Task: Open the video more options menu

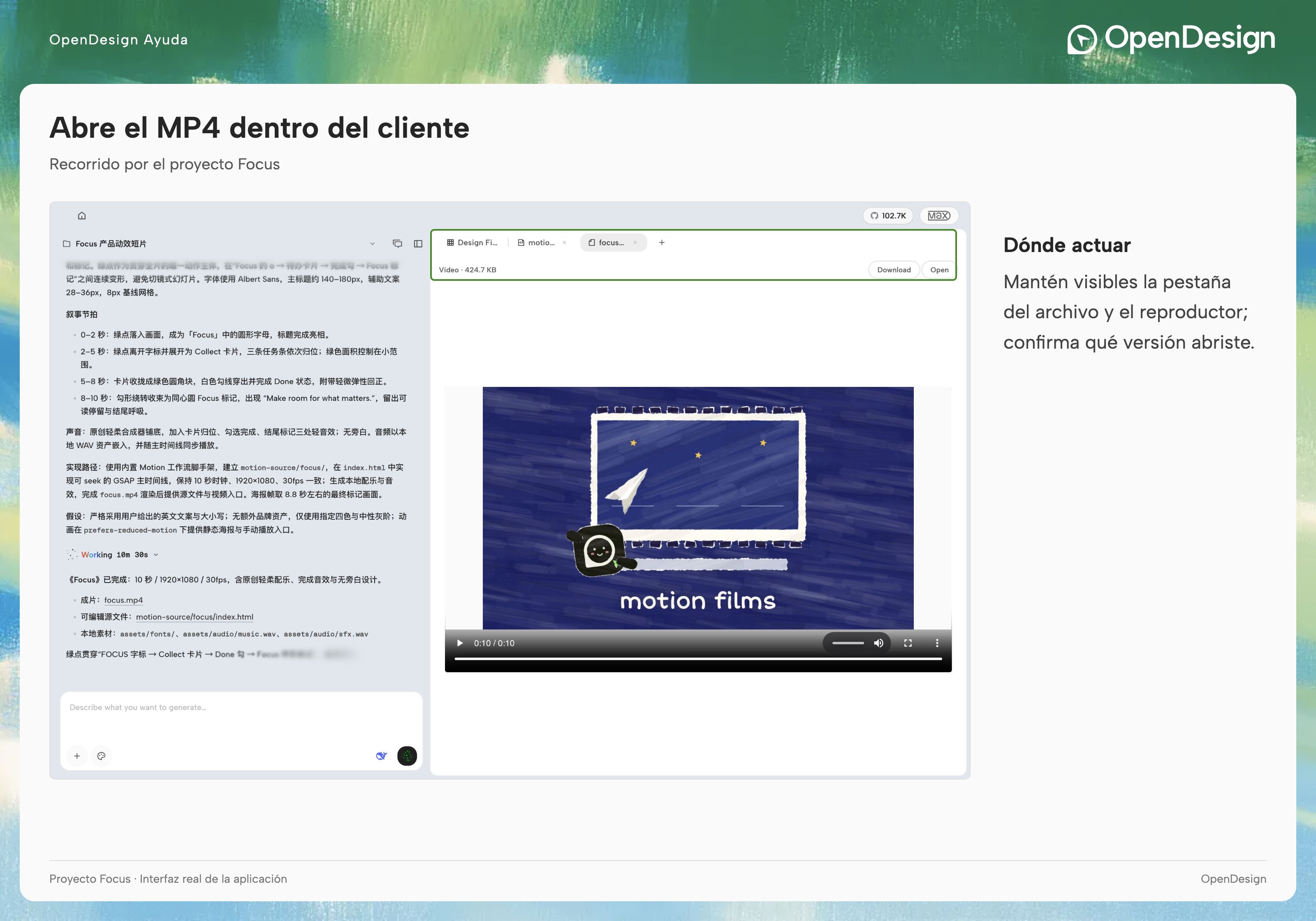Action: (x=937, y=643)
